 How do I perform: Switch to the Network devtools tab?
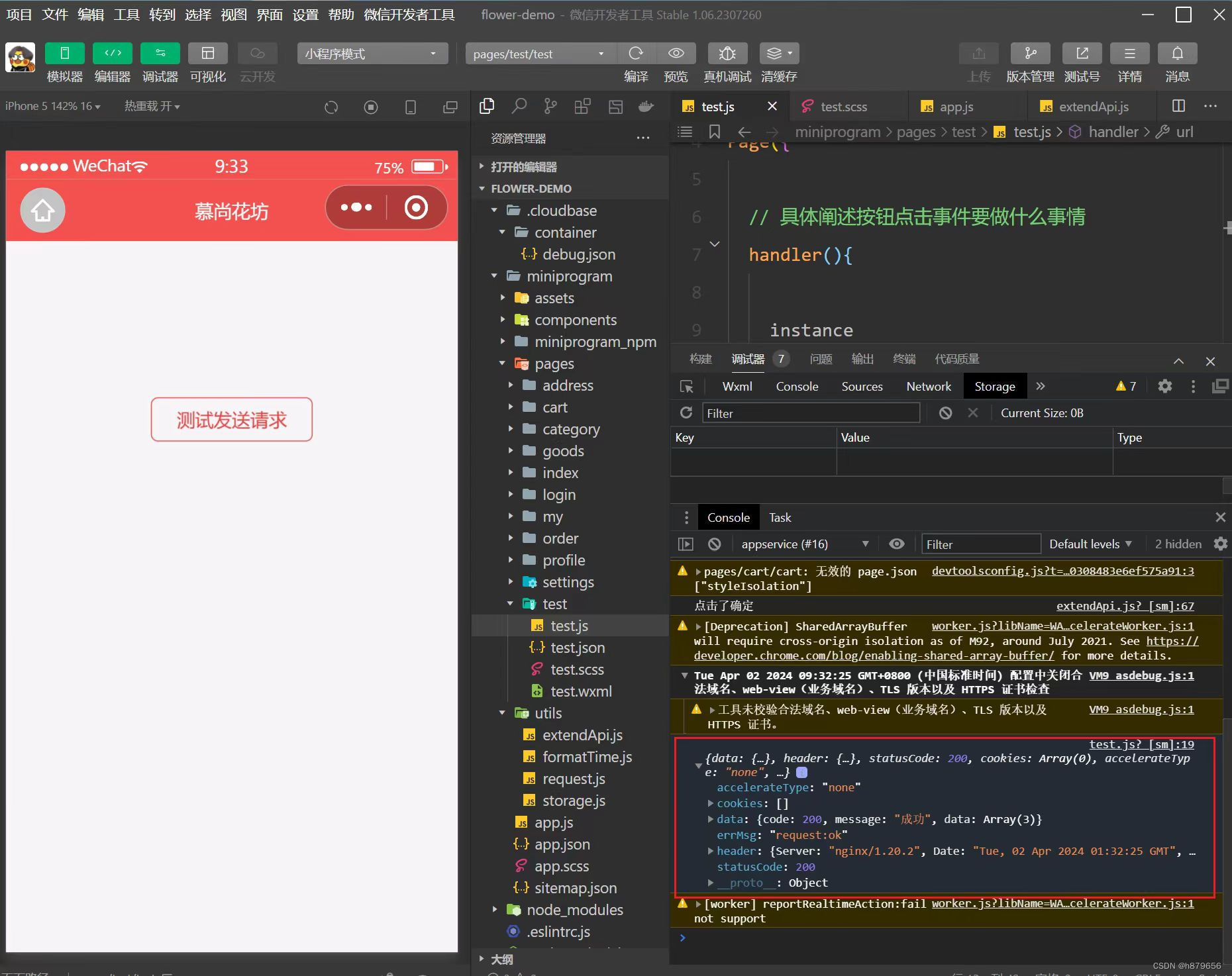tap(928, 386)
